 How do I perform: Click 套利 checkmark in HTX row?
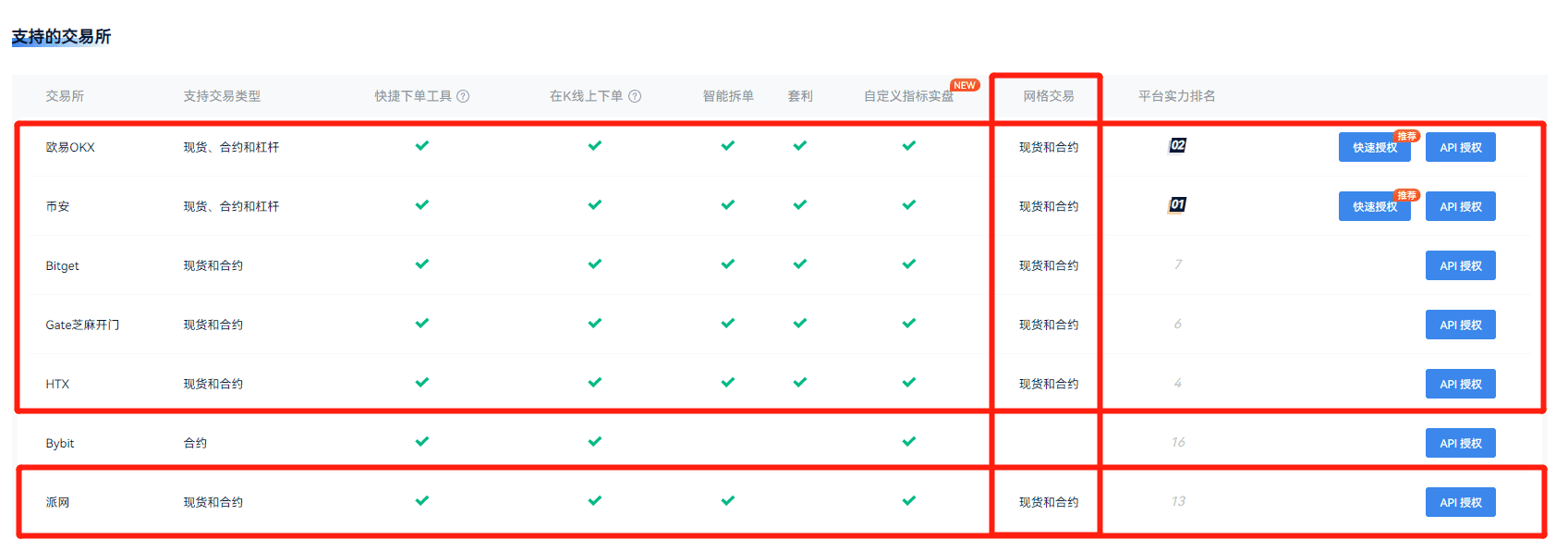point(800,383)
